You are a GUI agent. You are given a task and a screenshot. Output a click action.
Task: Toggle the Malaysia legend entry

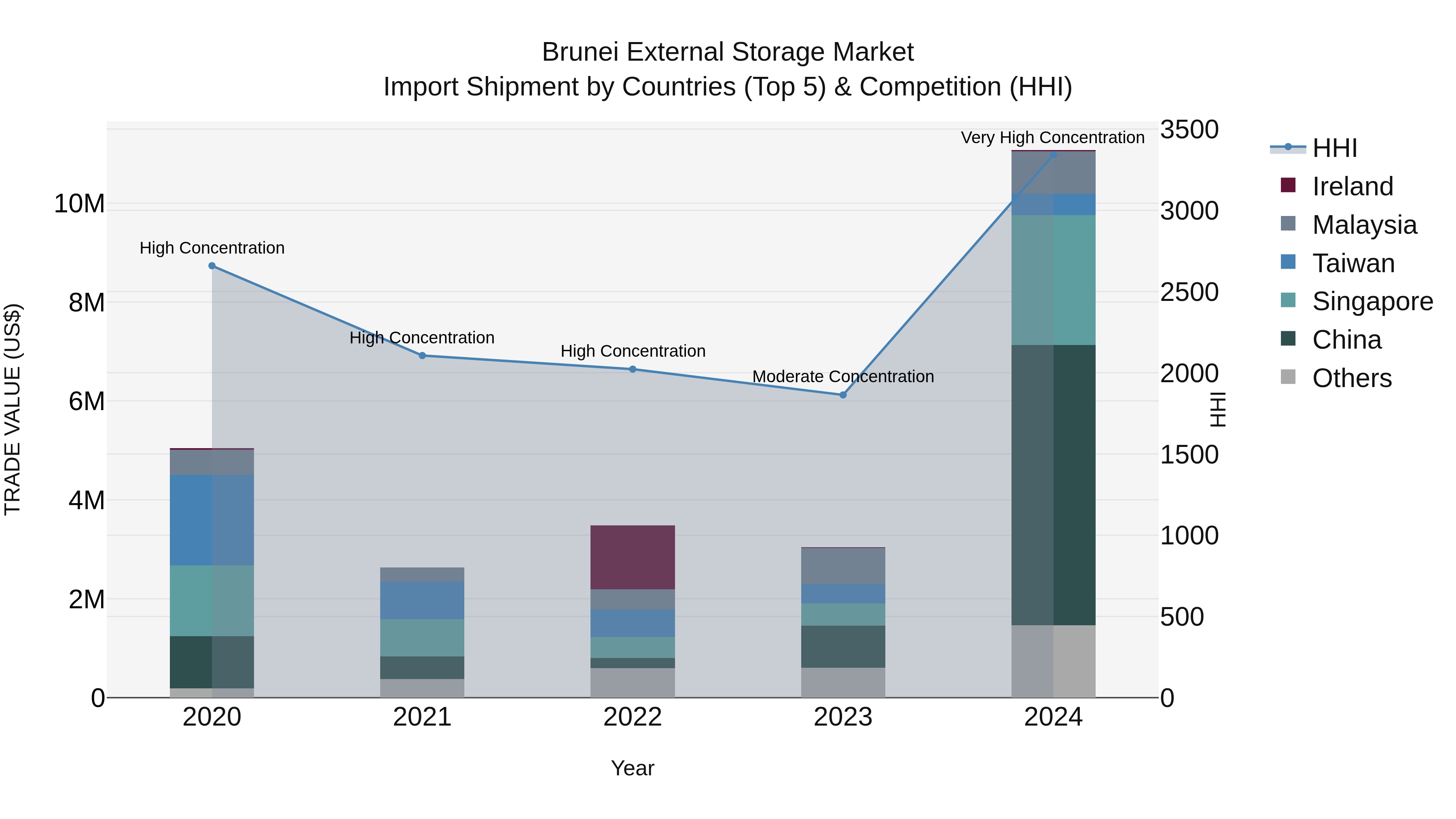(1348, 225)
